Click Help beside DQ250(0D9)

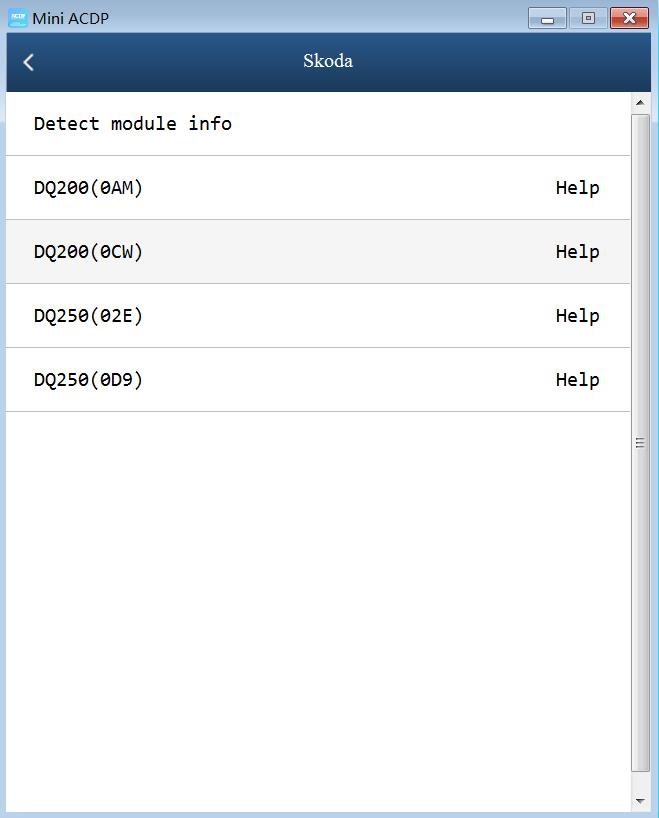(578, 380)
